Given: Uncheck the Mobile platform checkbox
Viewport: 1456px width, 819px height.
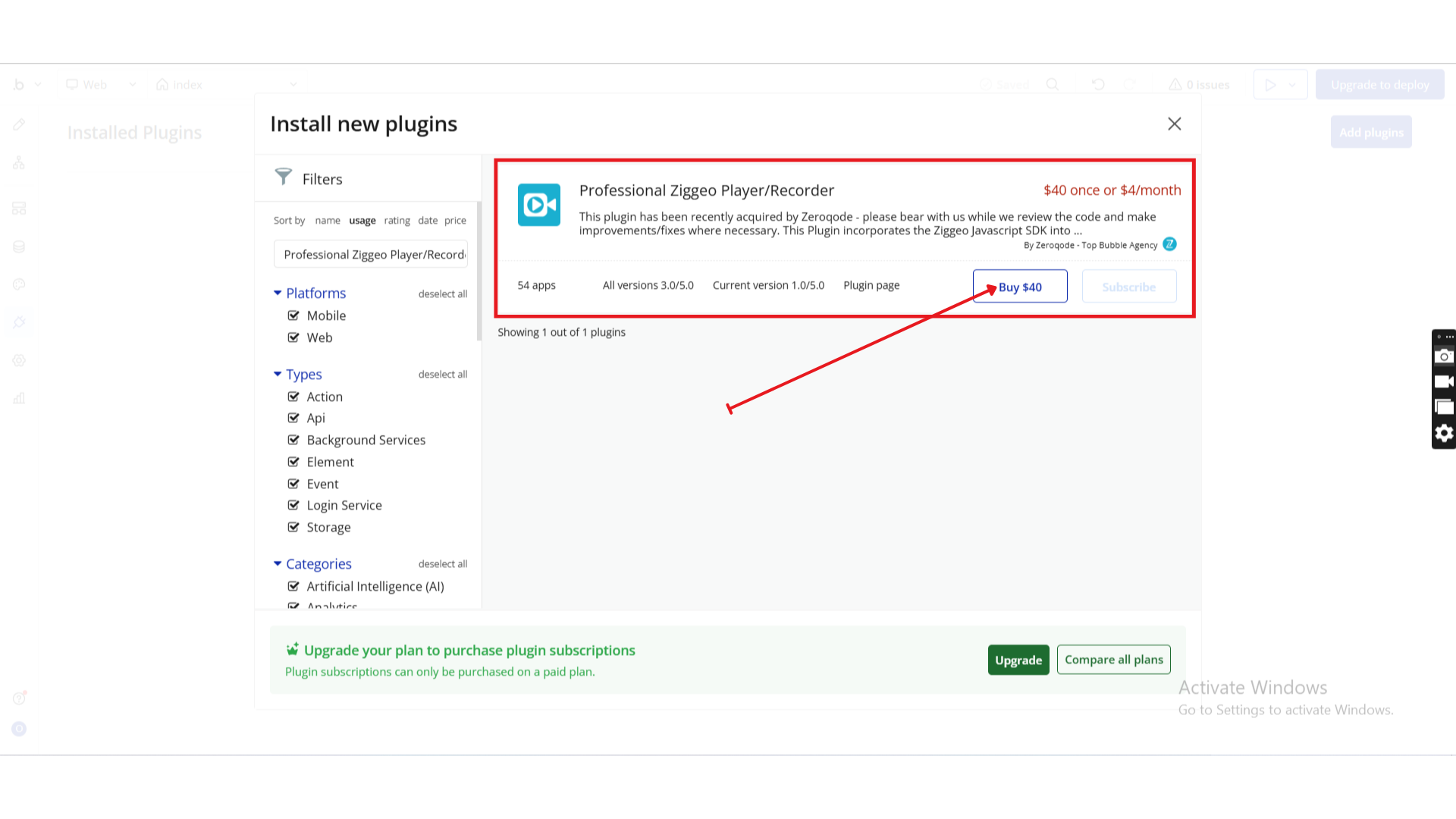Looking at the screenshot, I should [293, 315].
